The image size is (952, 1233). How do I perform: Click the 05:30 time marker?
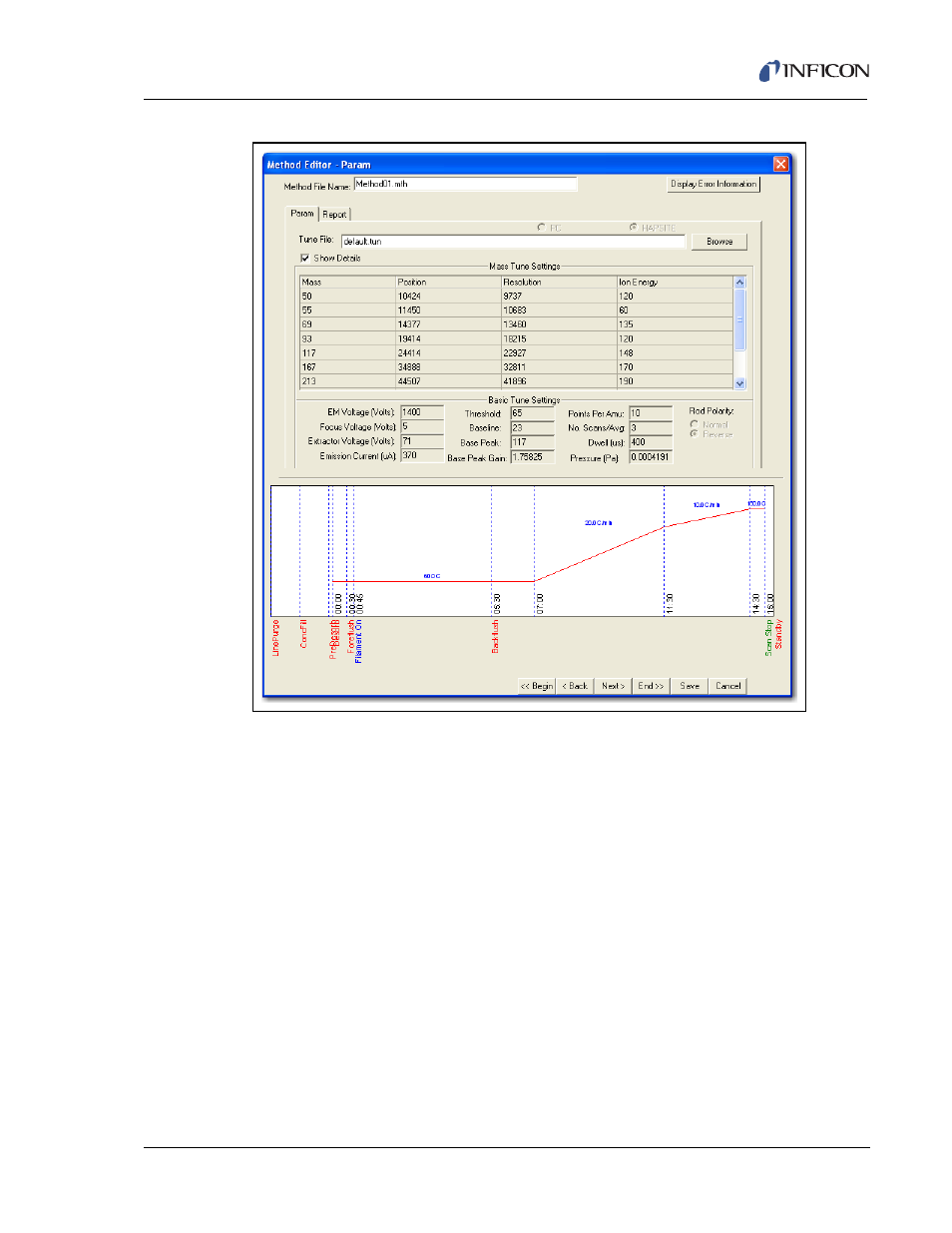(497, 604)
